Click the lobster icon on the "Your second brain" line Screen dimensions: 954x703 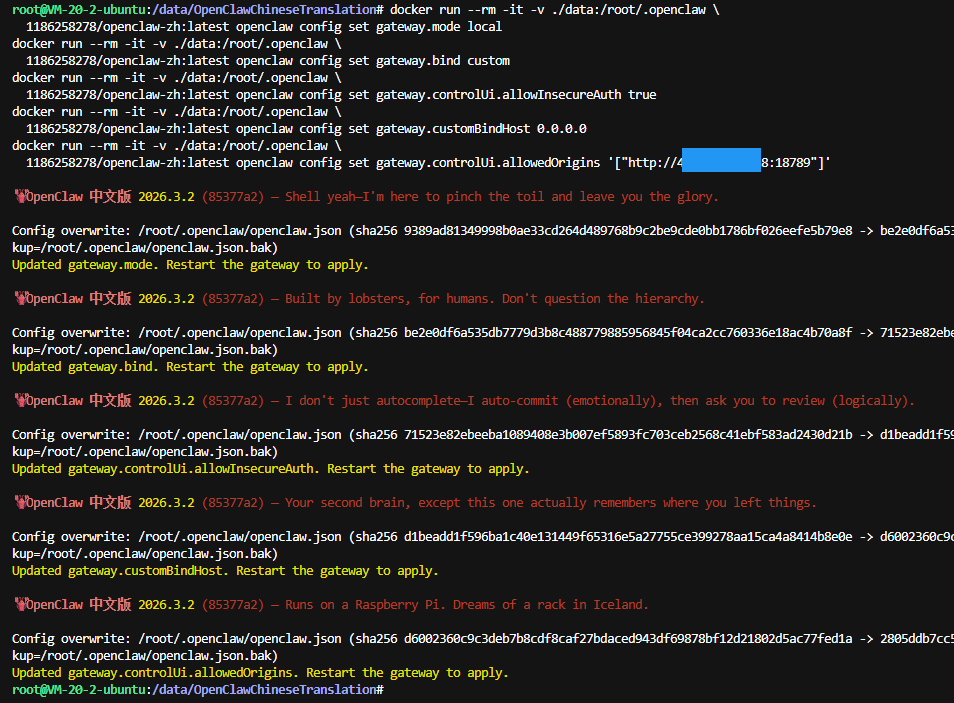[x=19, y=503]
